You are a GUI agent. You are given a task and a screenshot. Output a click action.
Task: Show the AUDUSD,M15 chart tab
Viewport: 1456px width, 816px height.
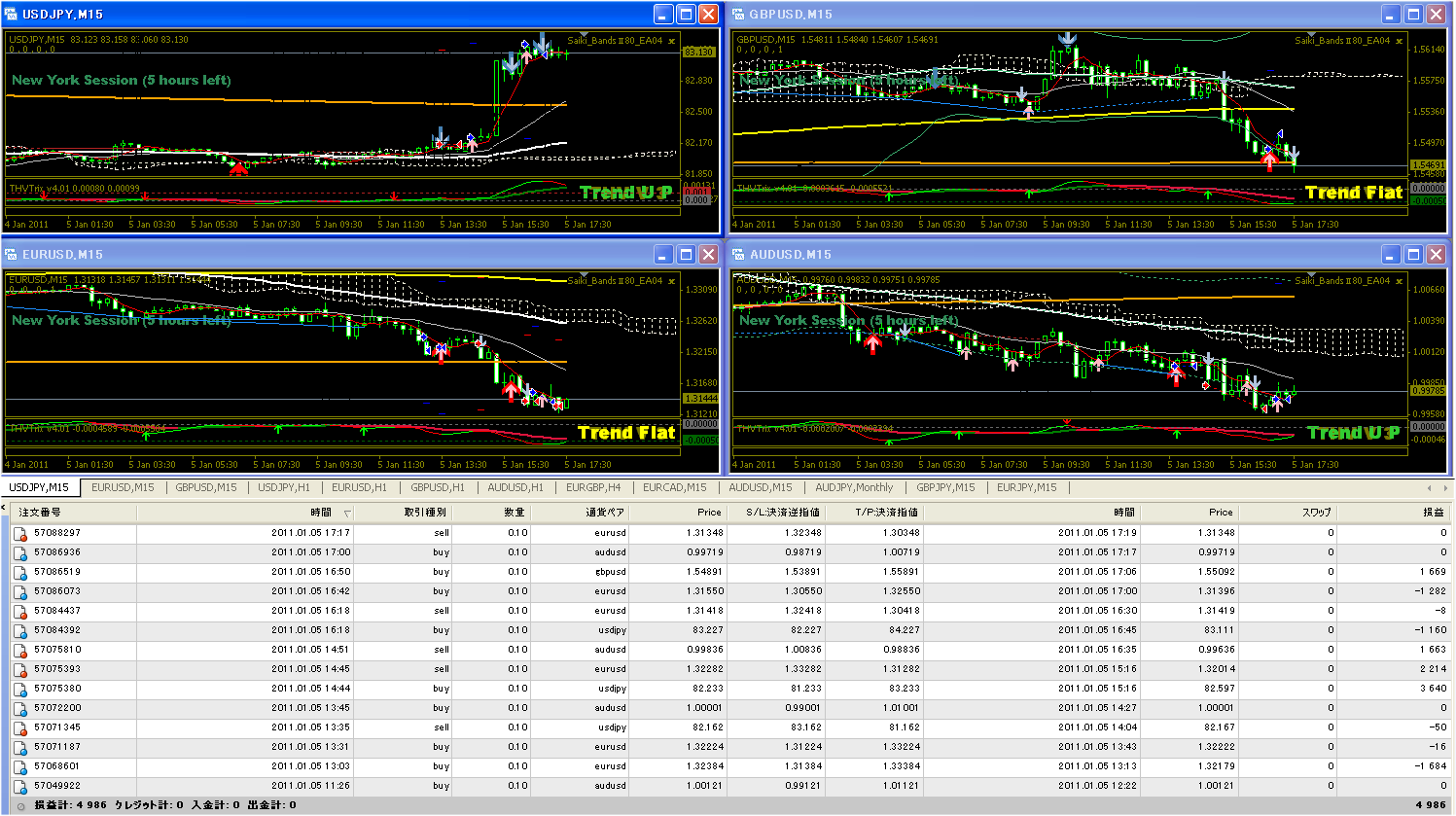coord(761,487)
